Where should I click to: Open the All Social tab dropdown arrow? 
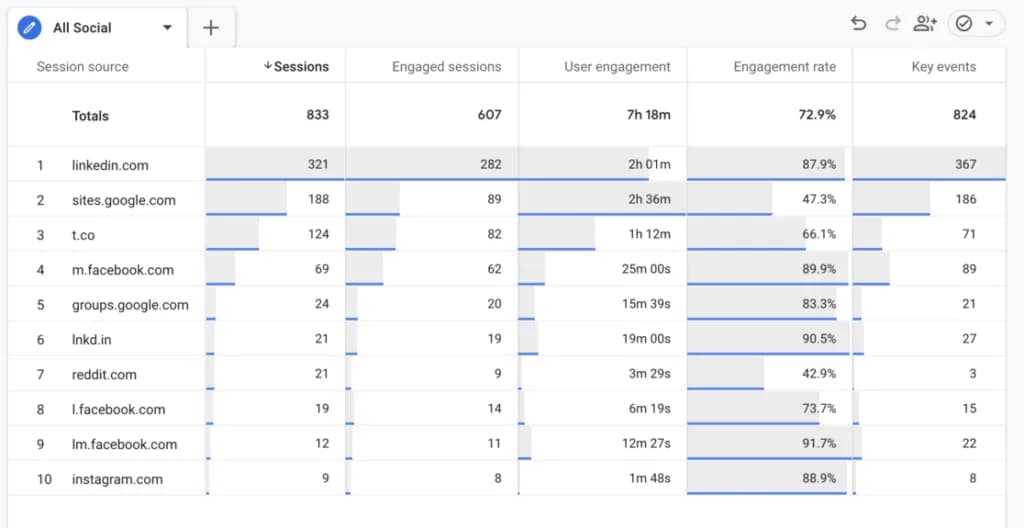167,28
